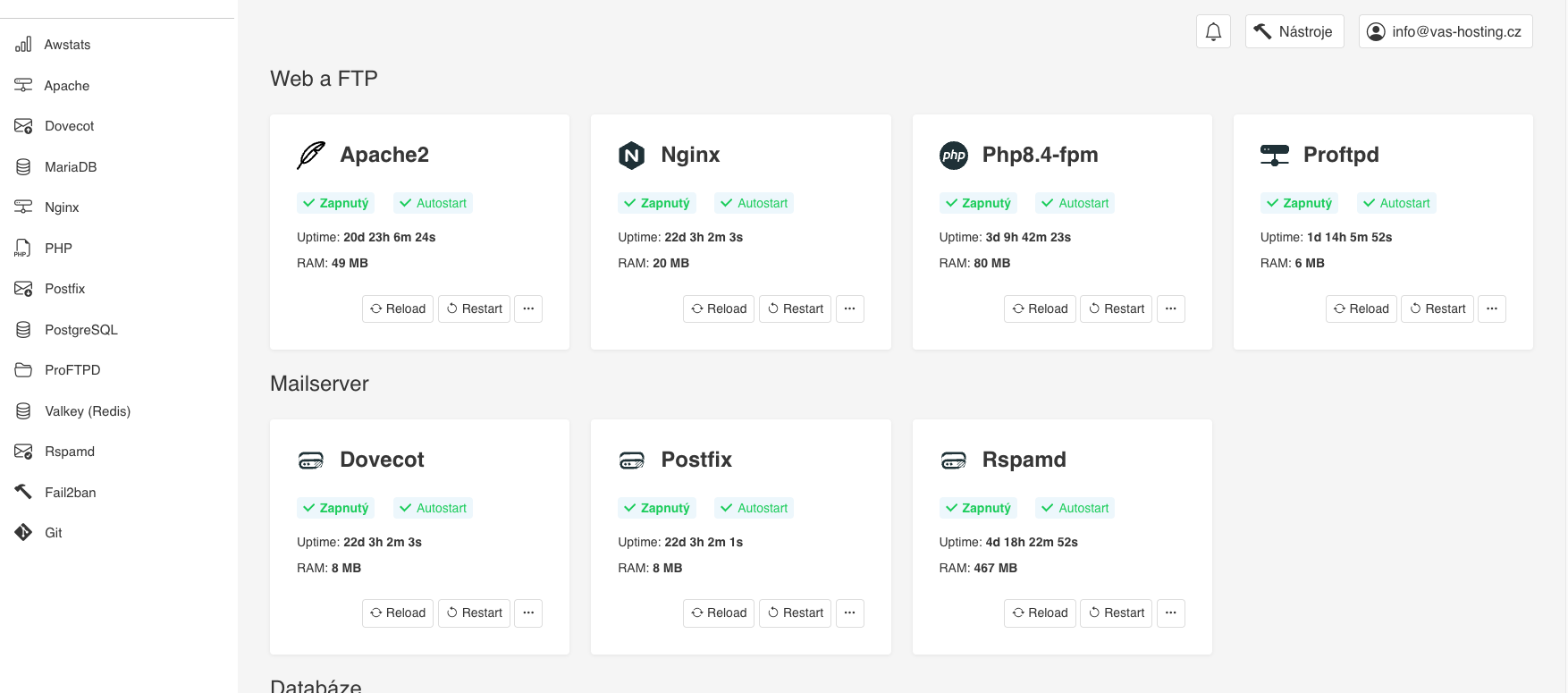1568x693 pixels.
Task: Click the Php8.4-fpm logo icon
Action: click(x=953, y=156)
